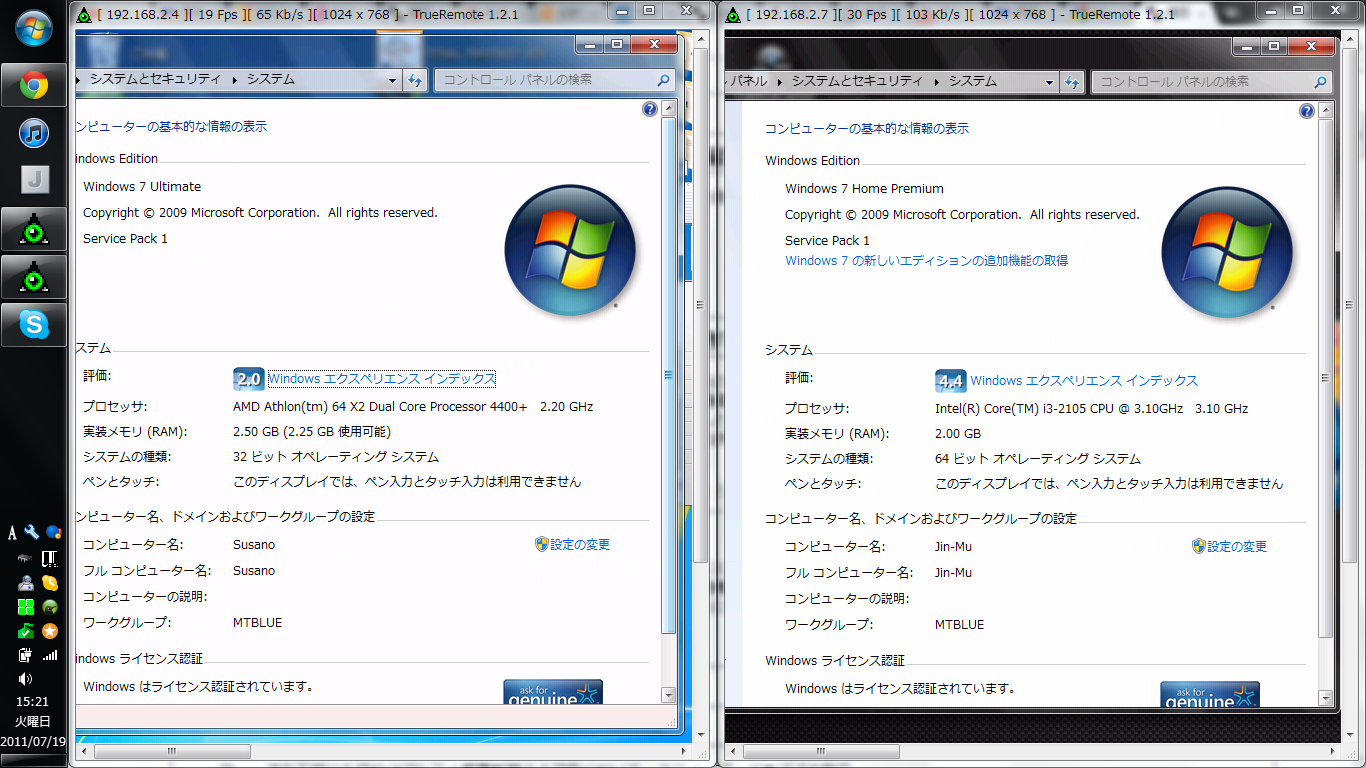This screenshot has height=768, width=1366.
Task: Open address history dropdown in 192.168.2.7 window
Action: (1049, 82)
